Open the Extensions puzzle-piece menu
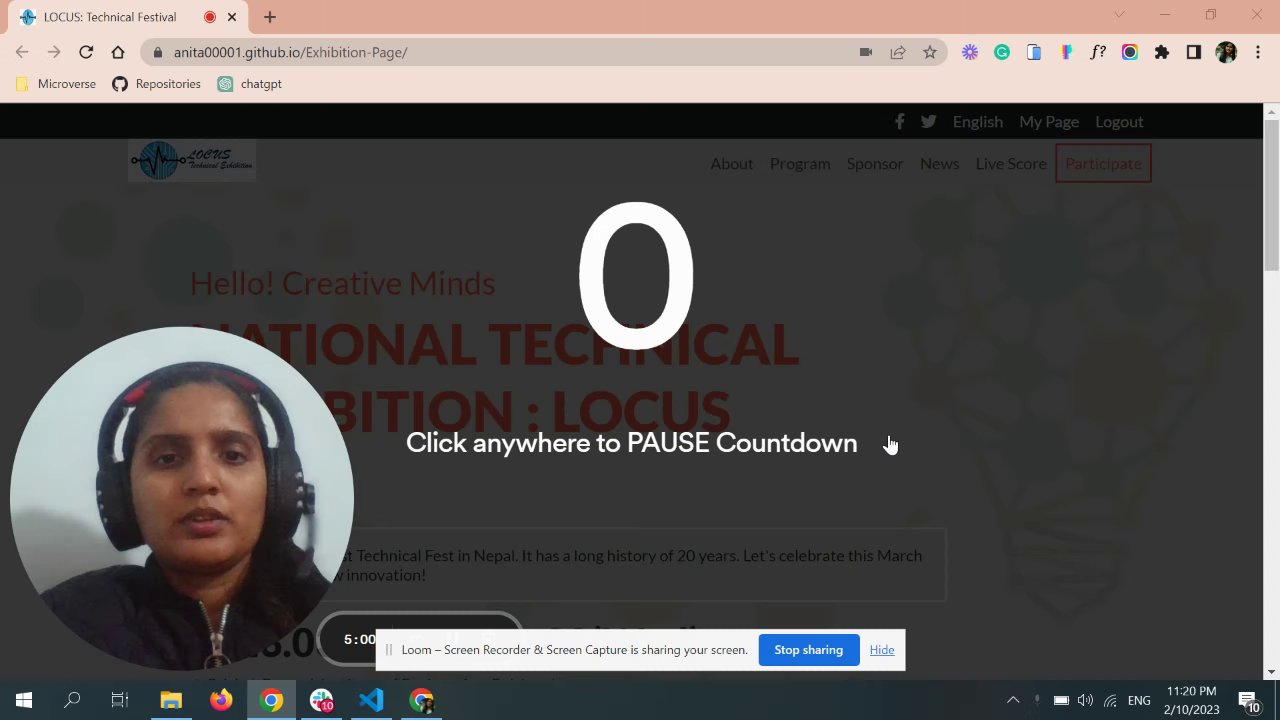This screenshot has height=720, width=1280. 1162,52
